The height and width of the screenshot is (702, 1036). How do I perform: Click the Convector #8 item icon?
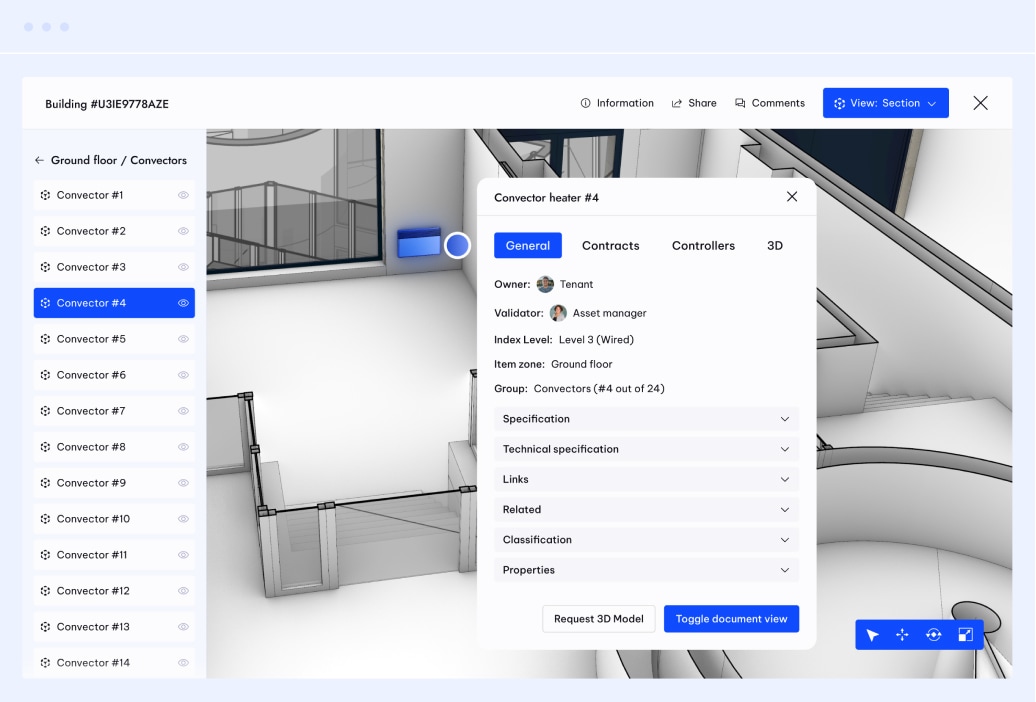click(x=45, y=447)
